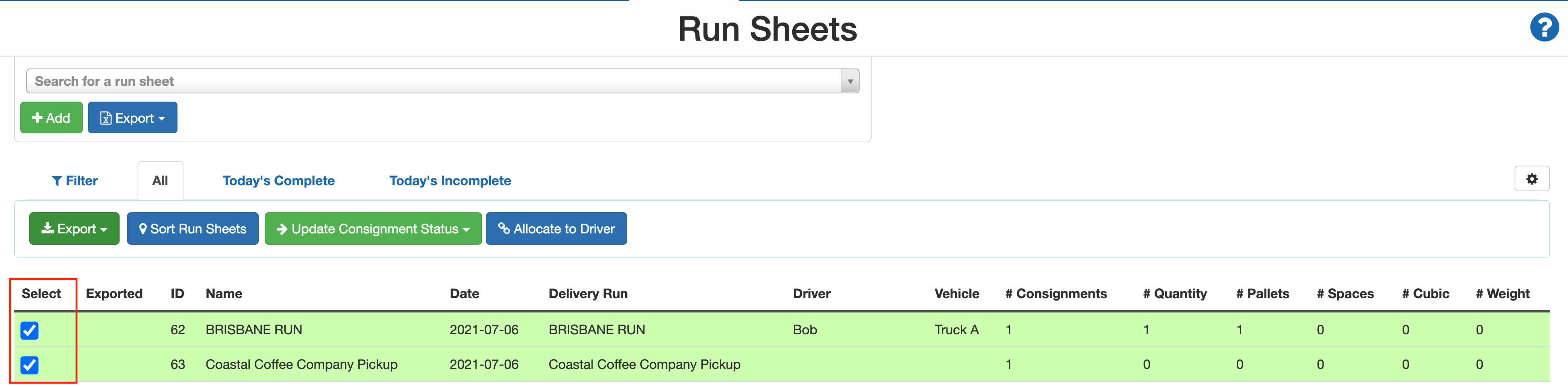Click the map pin icon on Sort Run Sheets

tap(144, 229)
